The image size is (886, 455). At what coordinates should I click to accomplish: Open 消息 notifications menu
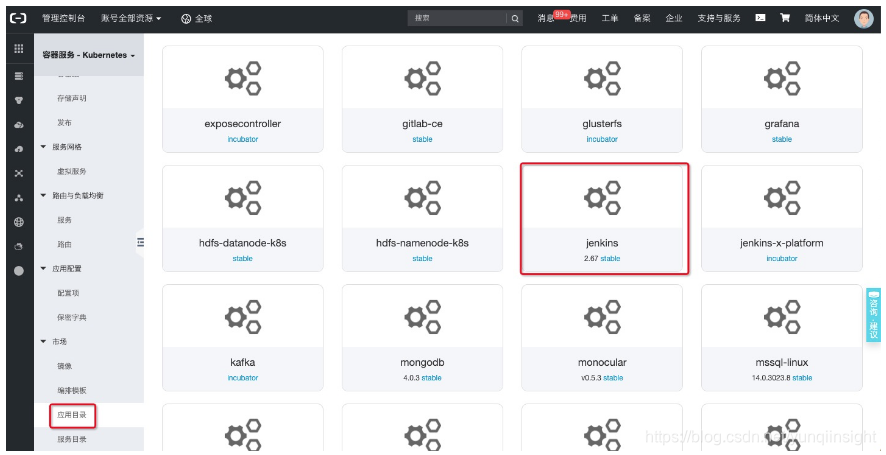pos(546,18)
